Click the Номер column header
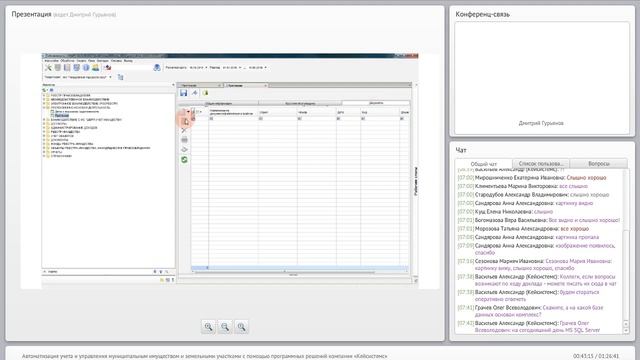 (x=317, y=112)
